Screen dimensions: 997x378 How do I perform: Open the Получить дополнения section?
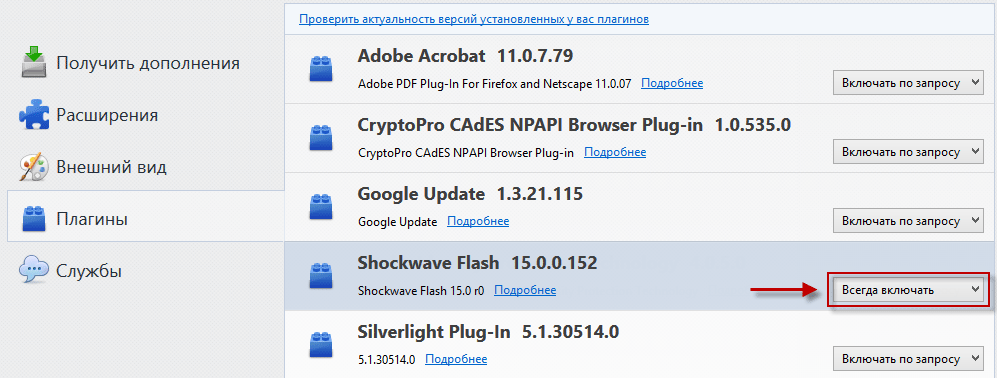click(146, 63)
